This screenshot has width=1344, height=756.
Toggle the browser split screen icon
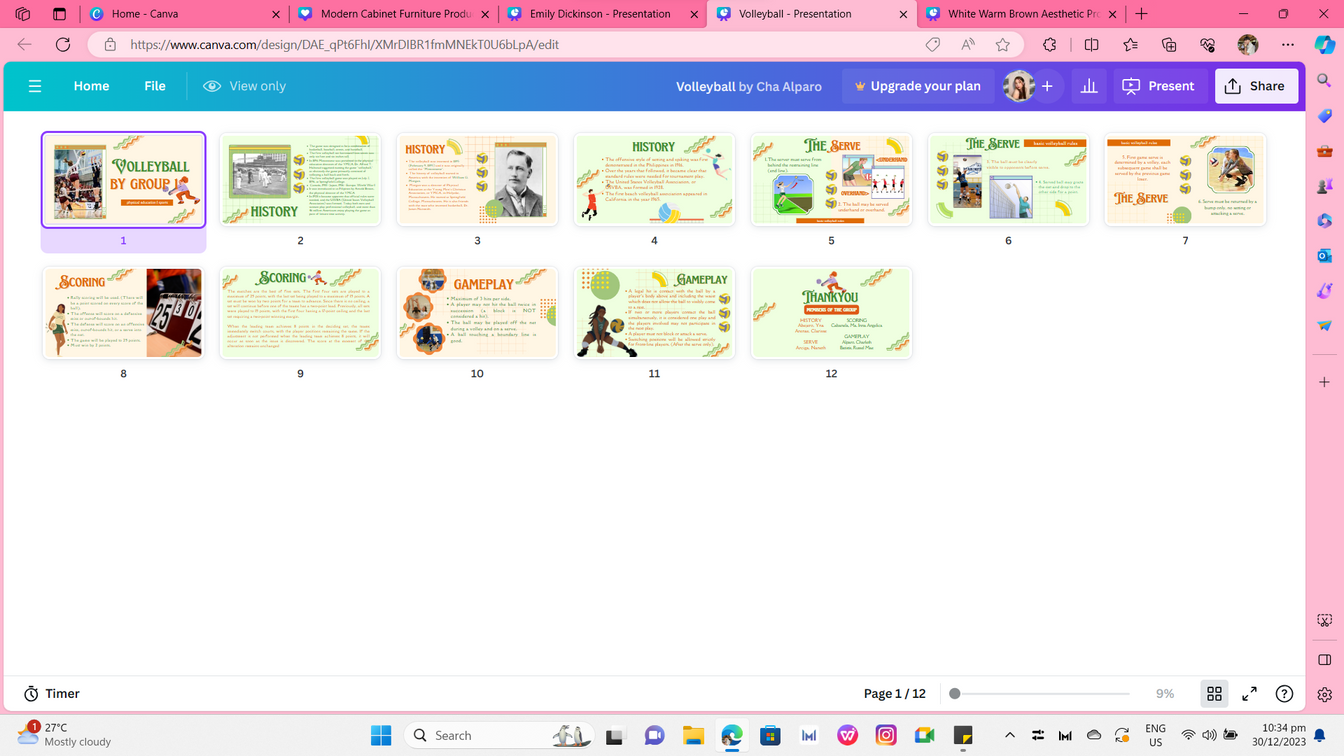coord(1091,44)
